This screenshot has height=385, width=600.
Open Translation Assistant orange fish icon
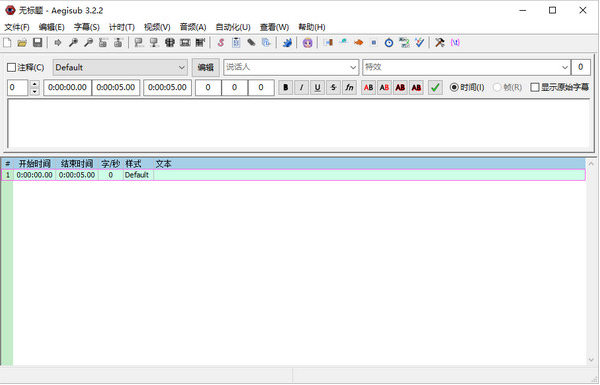pos(359,42)
